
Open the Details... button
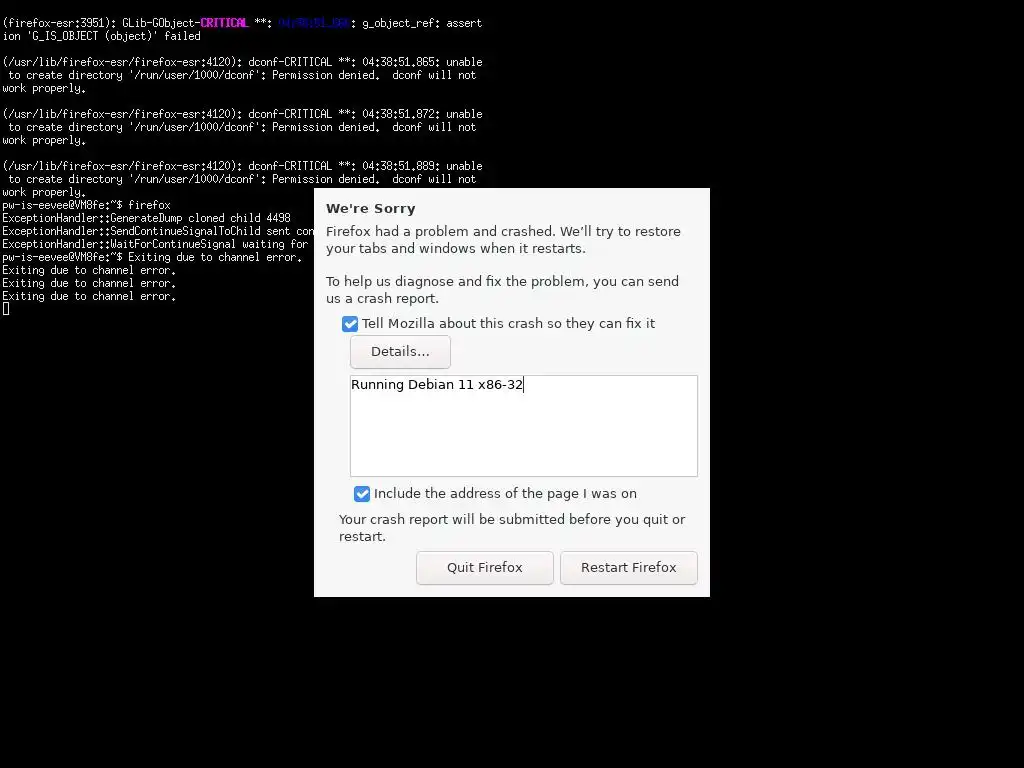[400, 352]
